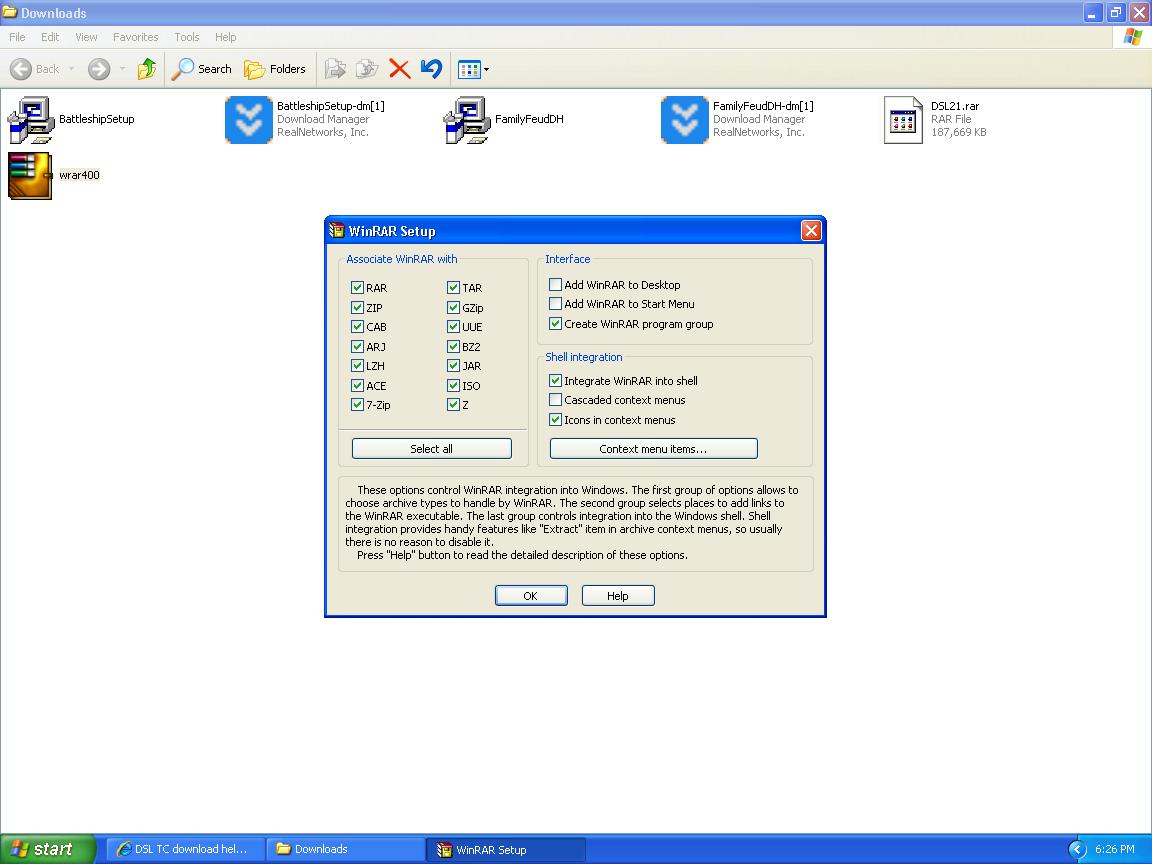Toggle the TAR association checkbox
Viewport: 1152px width, 864px height.
[453, 287]
